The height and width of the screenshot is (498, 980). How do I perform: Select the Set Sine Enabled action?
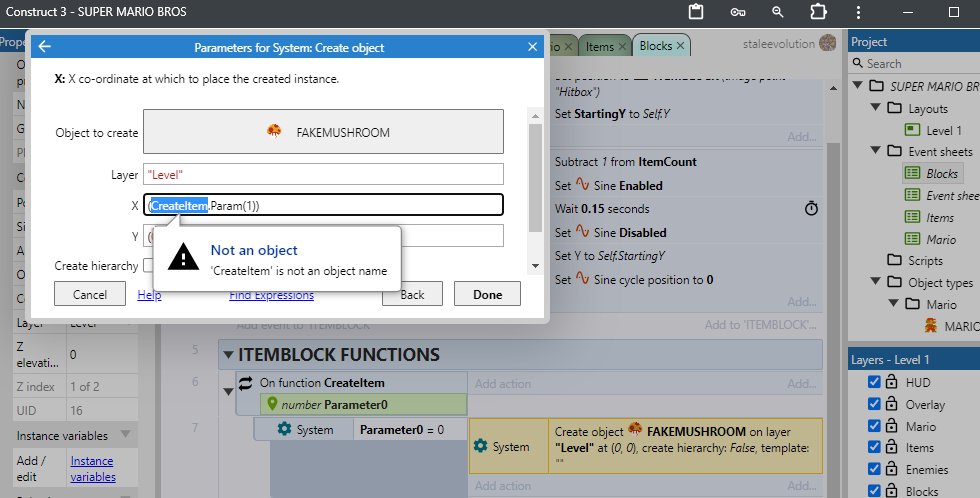pos(686,185)
